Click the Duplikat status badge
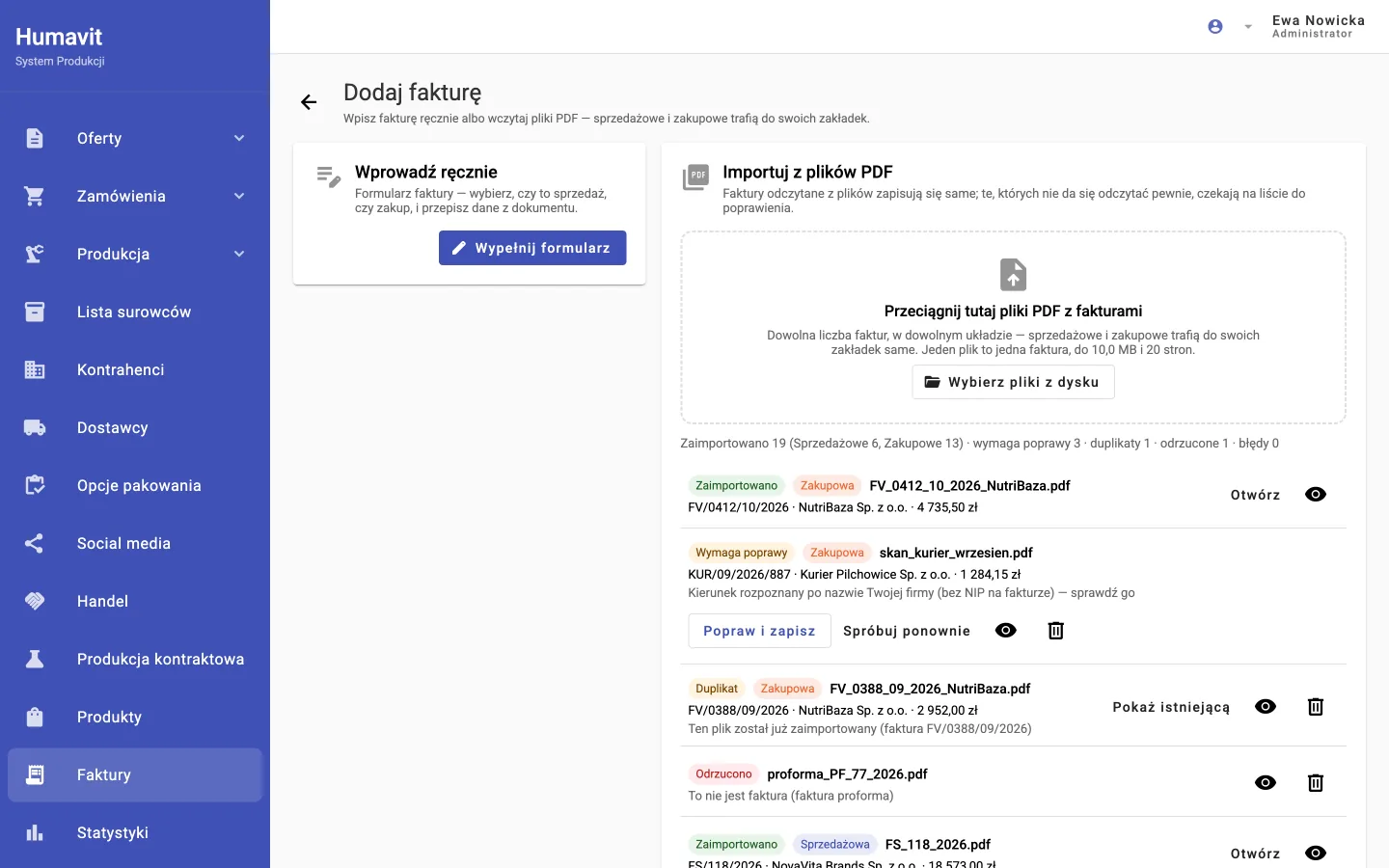1389x868 pixels. click(717, 689)
